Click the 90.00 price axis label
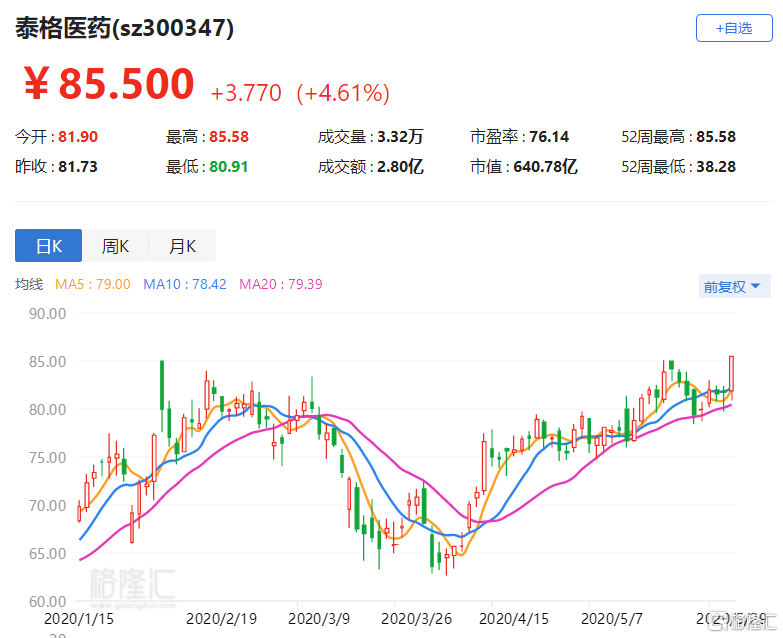 click(47, 314)
